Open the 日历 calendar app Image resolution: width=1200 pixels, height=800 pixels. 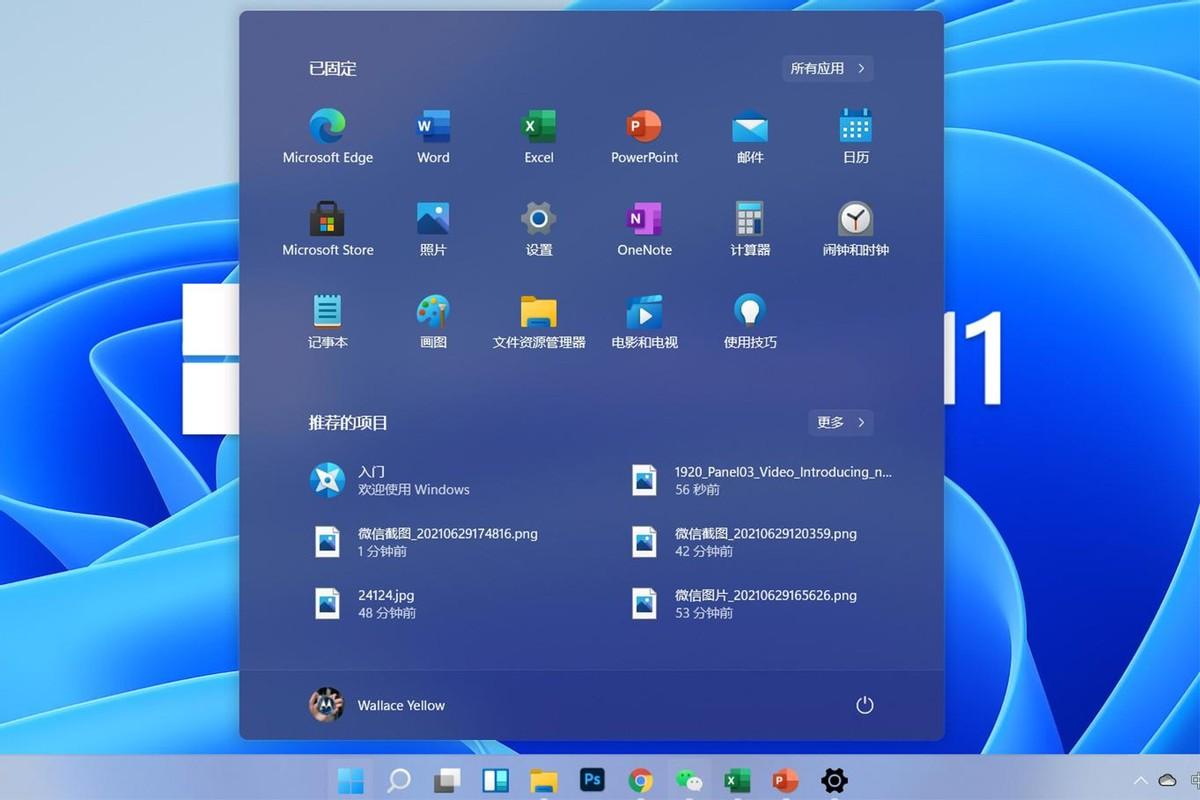855,135
